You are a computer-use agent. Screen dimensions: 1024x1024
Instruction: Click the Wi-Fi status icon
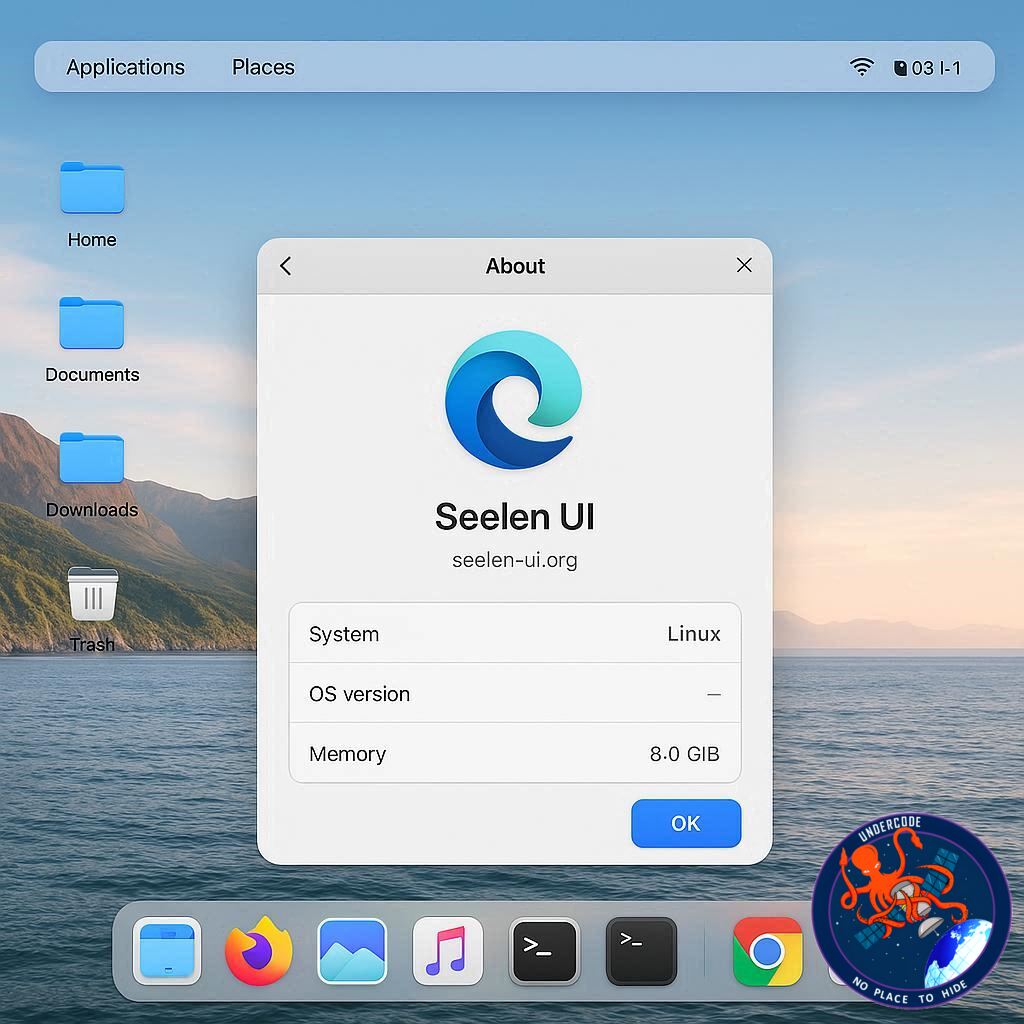pyautogui.click(x=861, y=67)
